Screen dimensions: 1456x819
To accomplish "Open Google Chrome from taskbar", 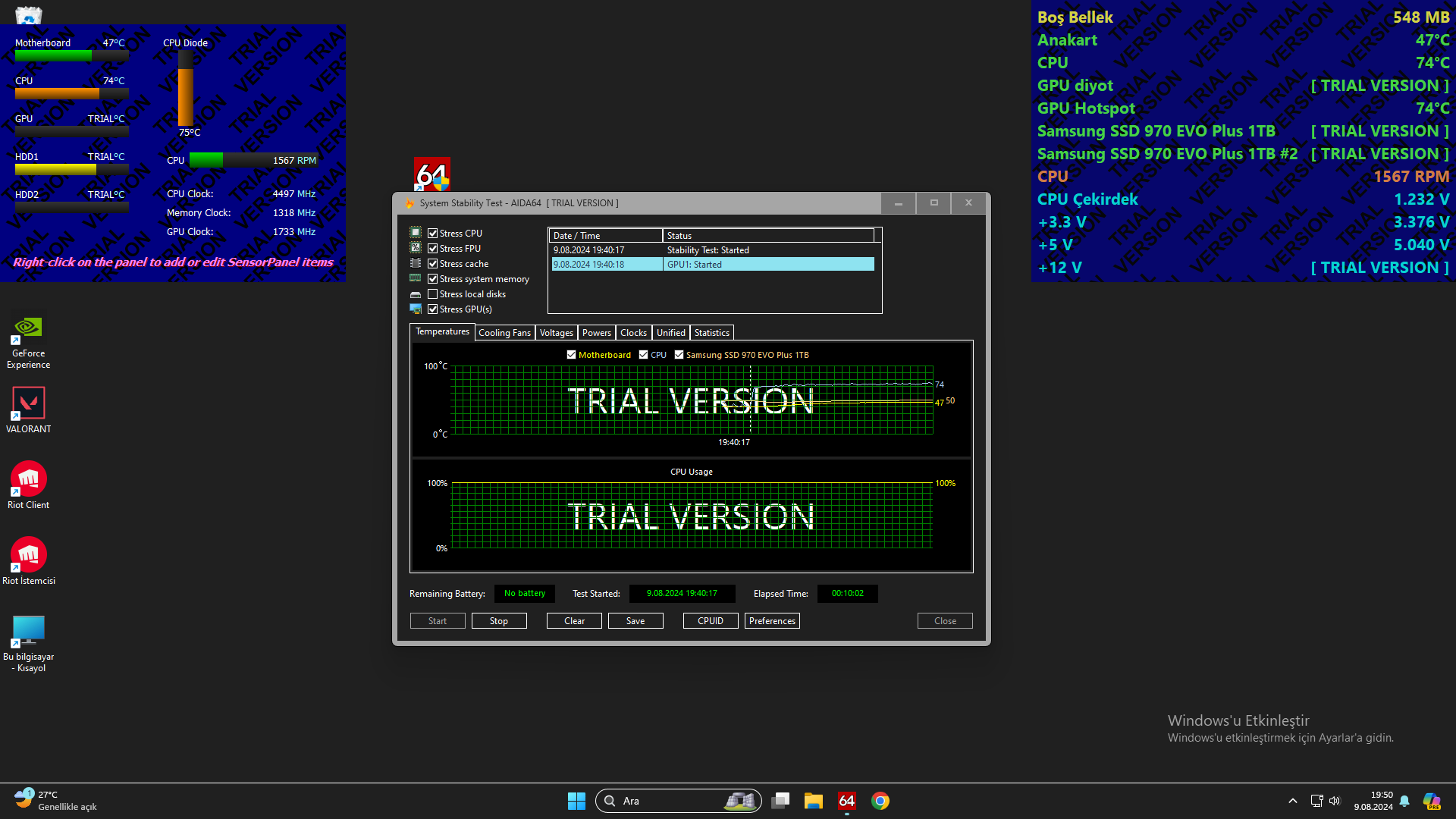I will click(880, 801).
